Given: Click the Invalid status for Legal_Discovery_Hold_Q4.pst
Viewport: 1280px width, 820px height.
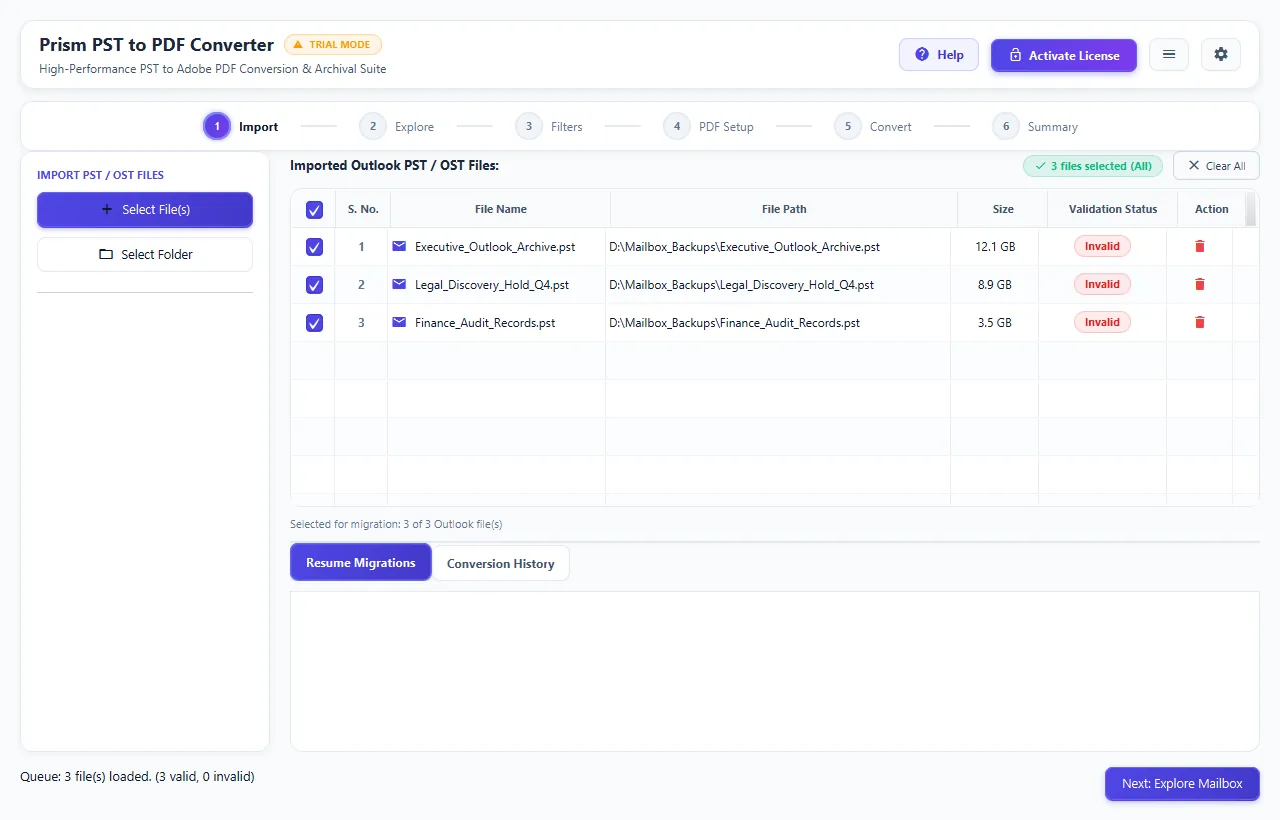Looking at the screenshot, I should (1102, 284).
